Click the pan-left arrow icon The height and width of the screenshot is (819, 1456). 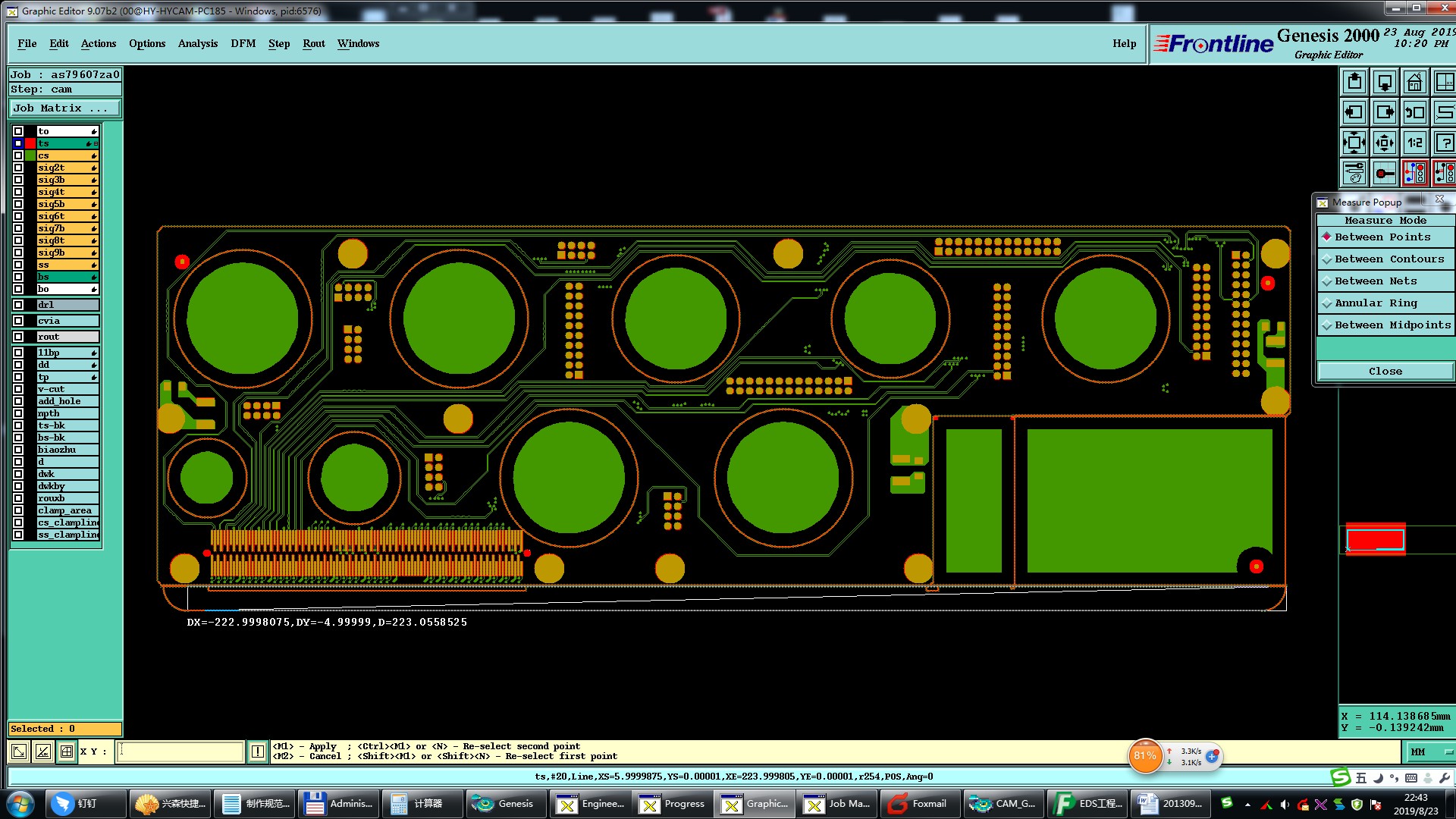pos(1354,112)
